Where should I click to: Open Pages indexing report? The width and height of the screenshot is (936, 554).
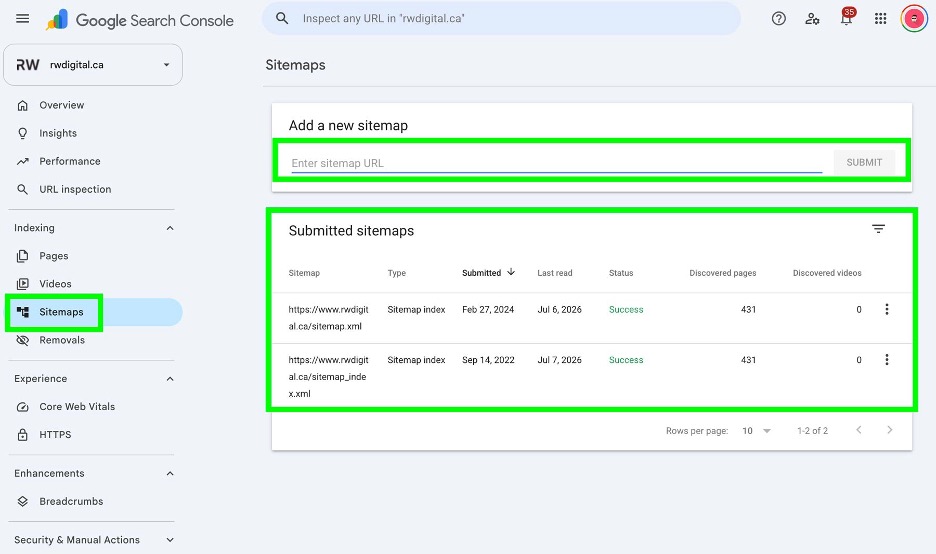(54, 256)
